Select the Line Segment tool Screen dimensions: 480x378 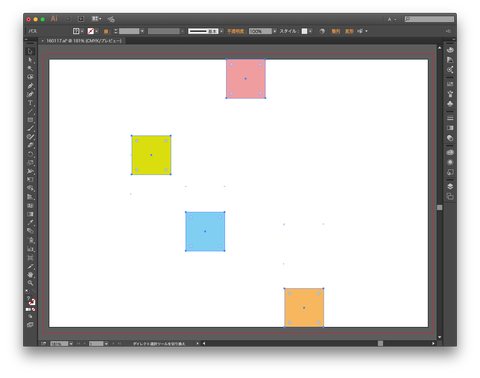point(30,111)
